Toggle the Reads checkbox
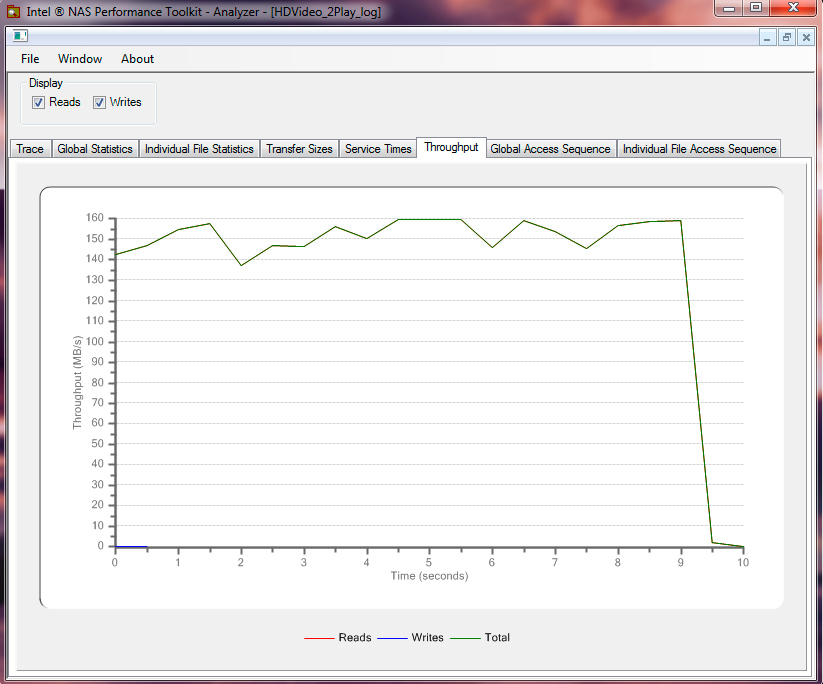This screenshot has width=823, height=684. coord(38,102)
